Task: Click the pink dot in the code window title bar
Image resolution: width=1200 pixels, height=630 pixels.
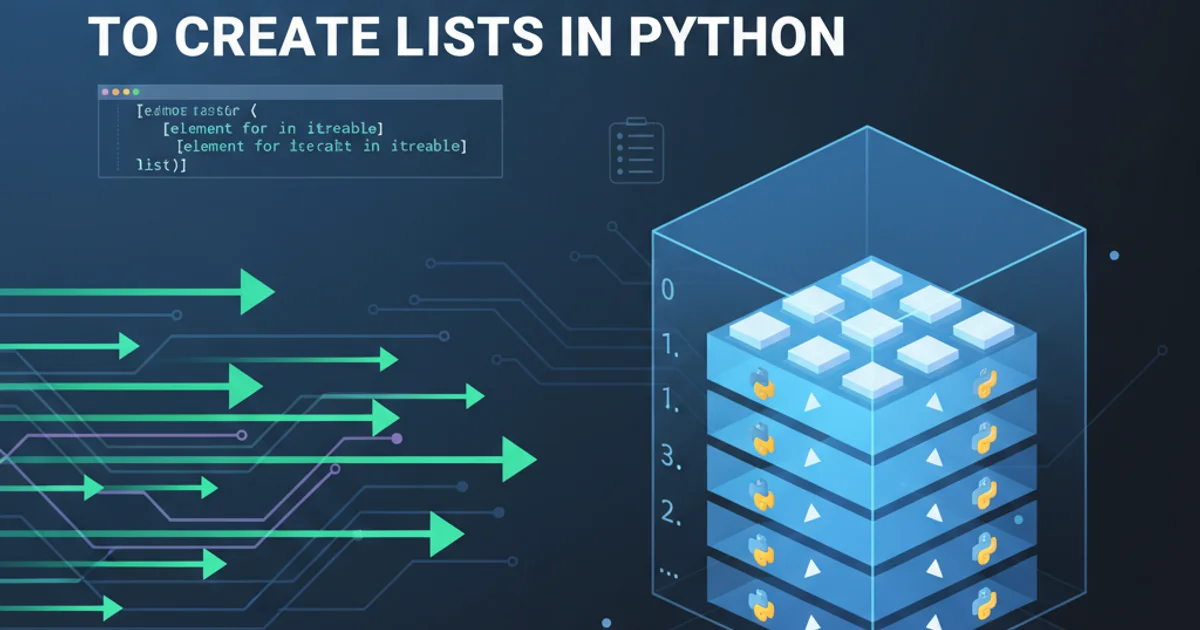Action: click(x=103, y=91)
